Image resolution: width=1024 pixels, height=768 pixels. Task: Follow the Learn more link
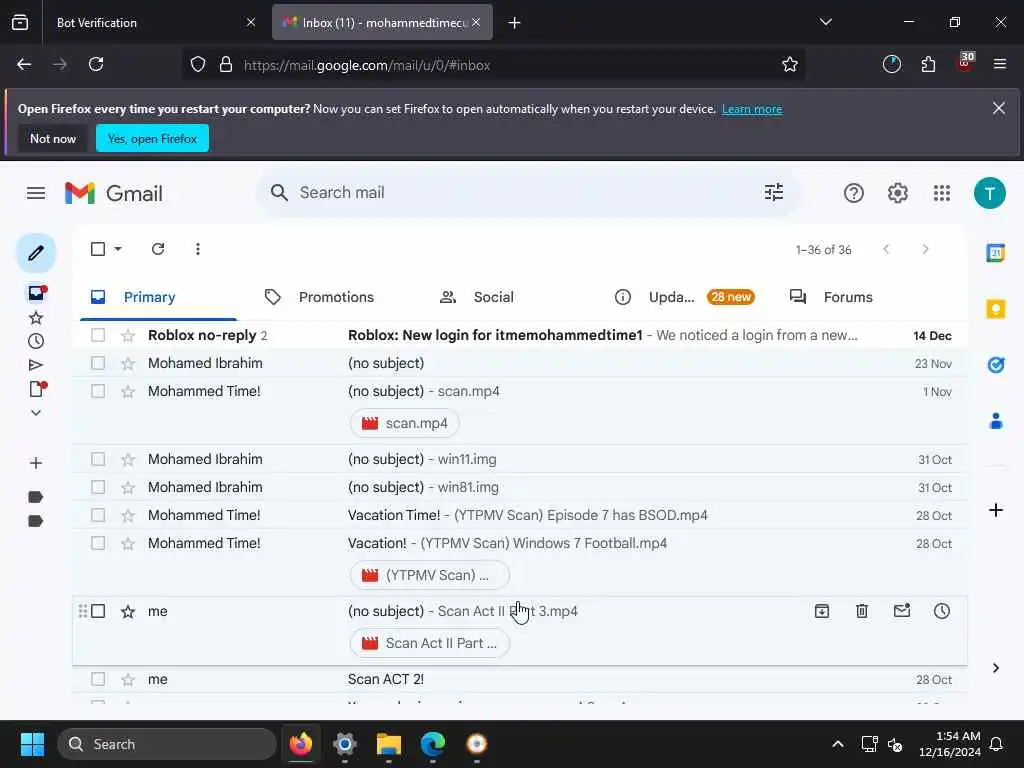(752, 109)
